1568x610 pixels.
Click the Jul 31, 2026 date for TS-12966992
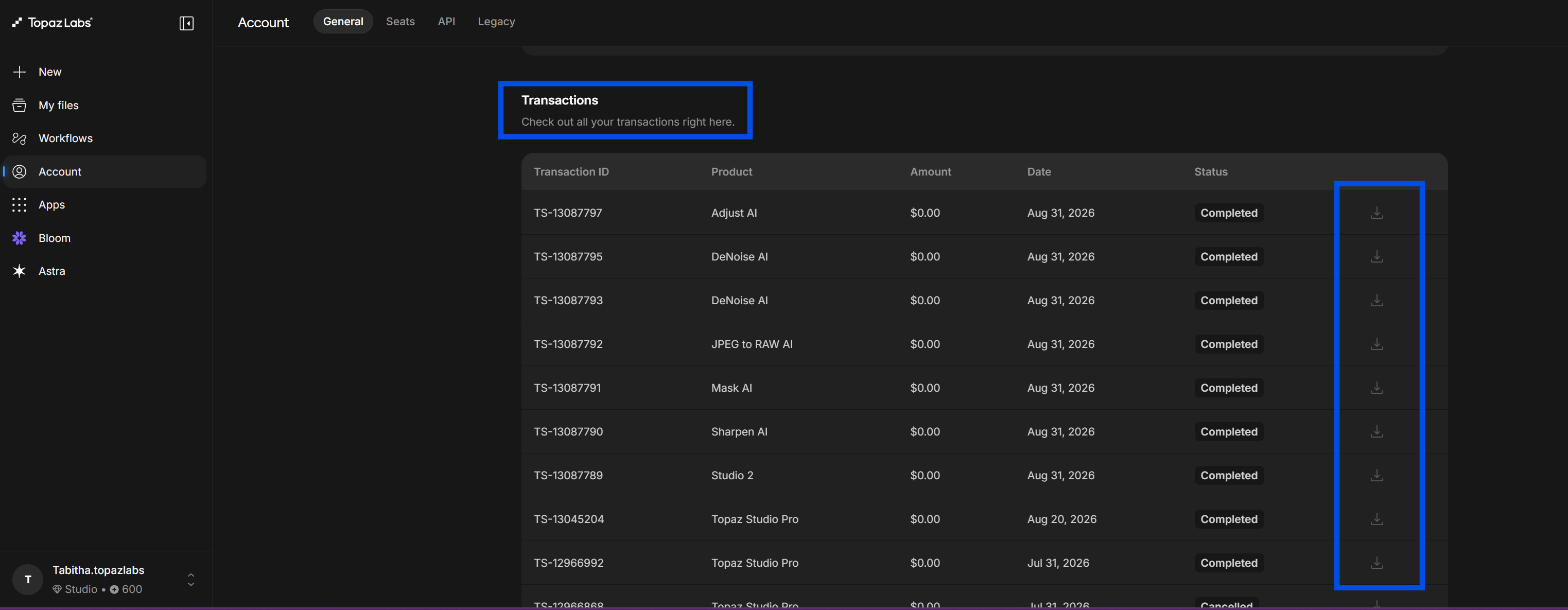coord(1058,564)
